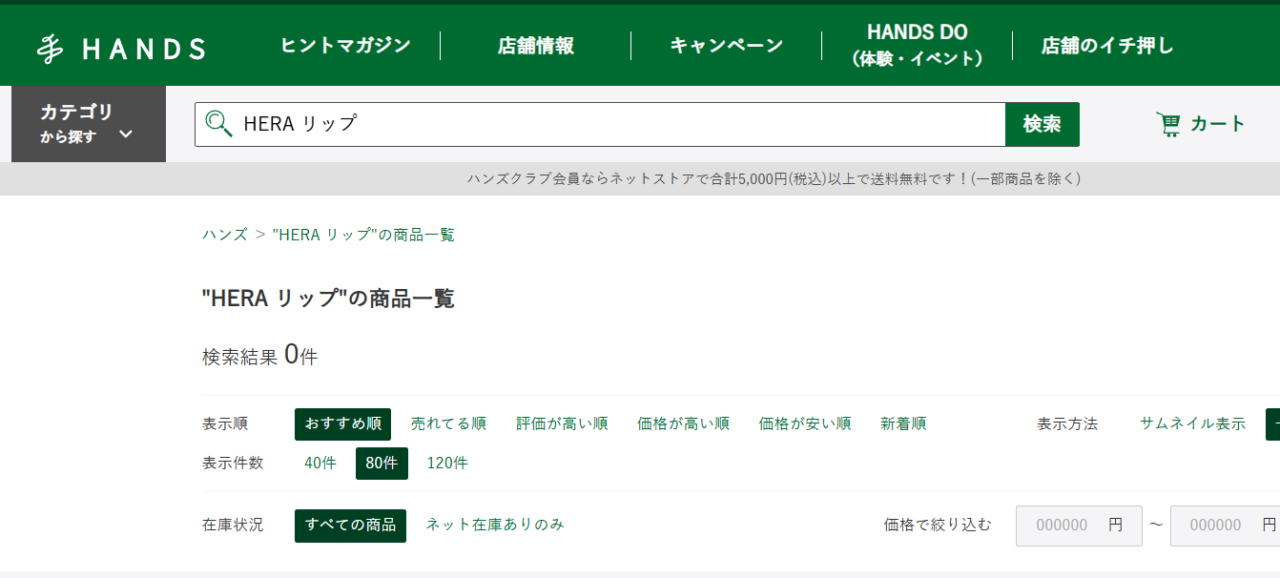Click "HERA リップ"の商品一覧 heading
Image resolution: width=1280 pixels, height=578 pixels.
[328, 298]
